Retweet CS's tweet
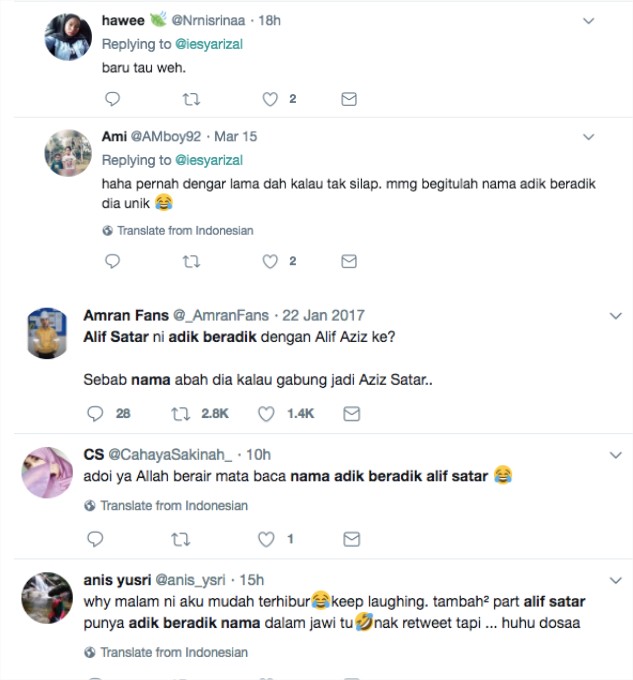The height and width of the screenshot is (680, 633). [181, 539]
